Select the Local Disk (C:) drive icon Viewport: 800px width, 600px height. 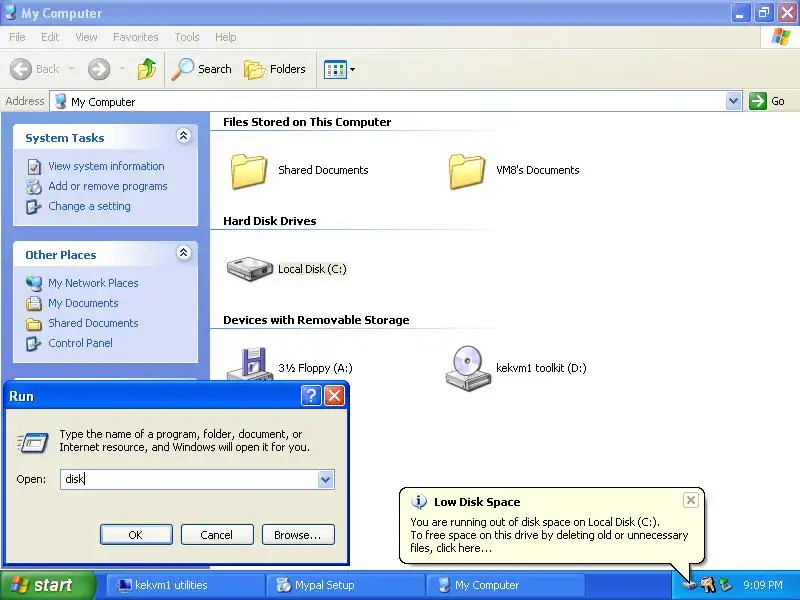pyautogui.click(x=249, y=269)
